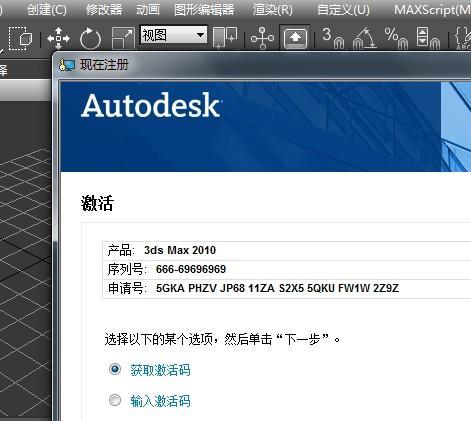Click the Use Pivot Point Center icon
The image size is (471, 421).
[225, 38]
